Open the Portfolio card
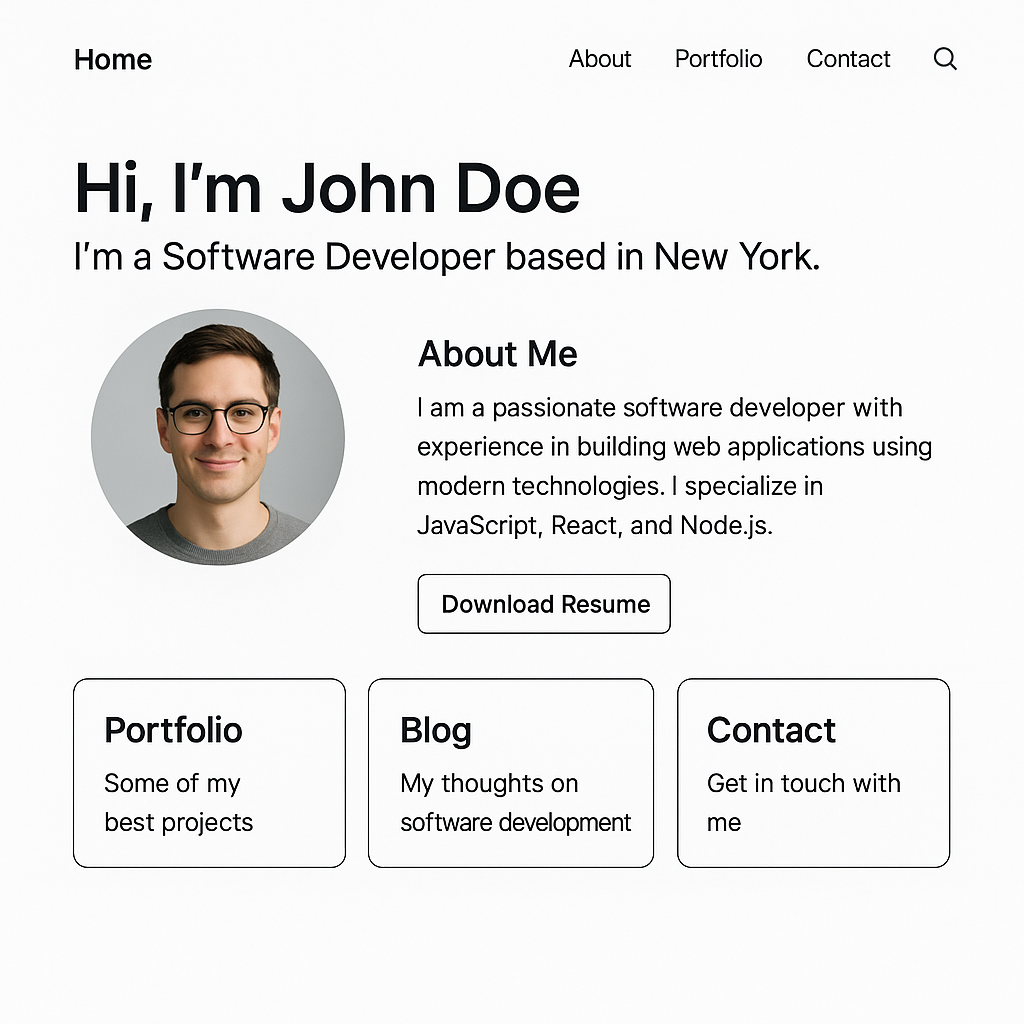This screenshot has width=1024, height=1024. click(208, 772)
